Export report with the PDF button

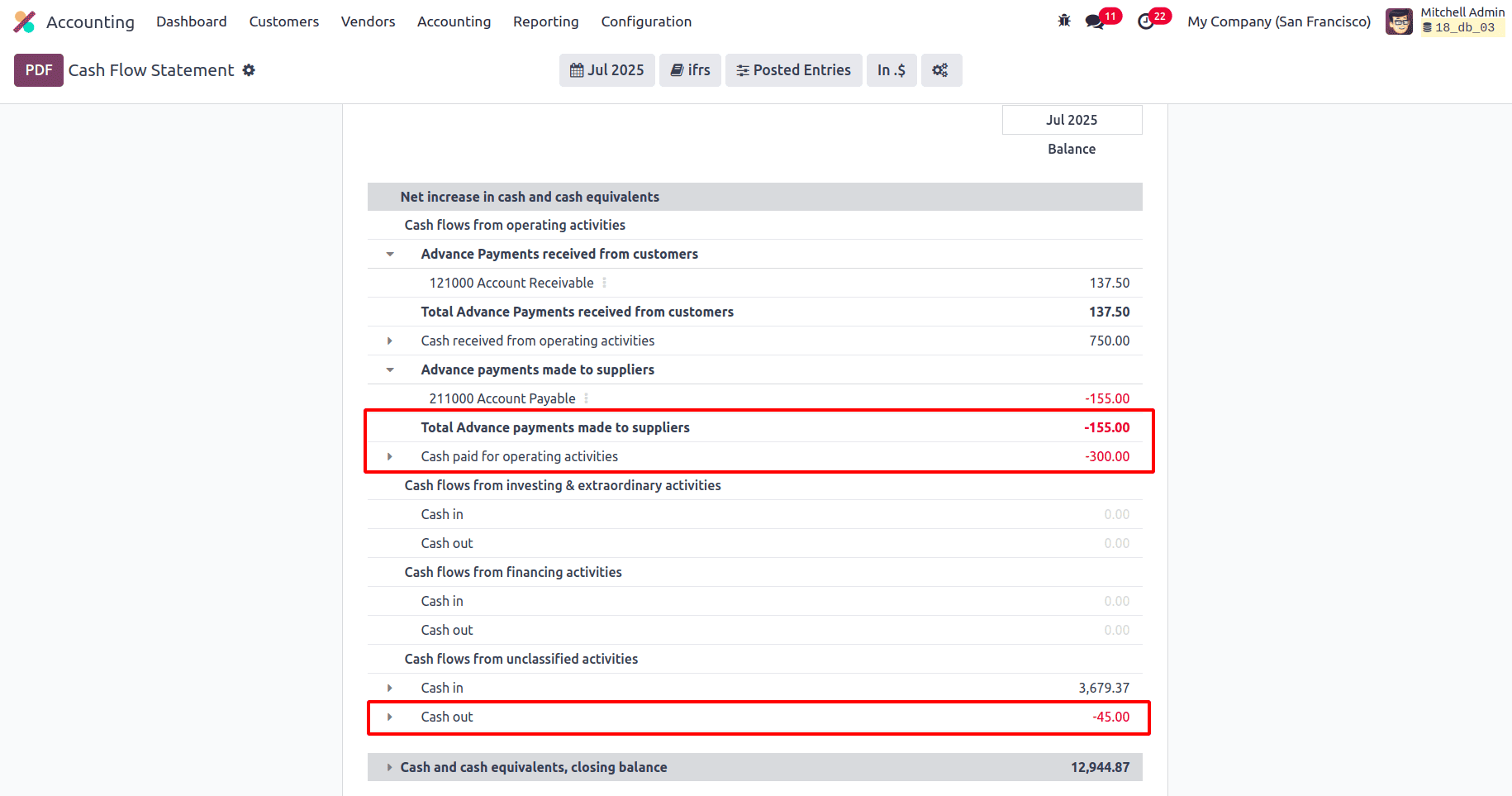39,70
